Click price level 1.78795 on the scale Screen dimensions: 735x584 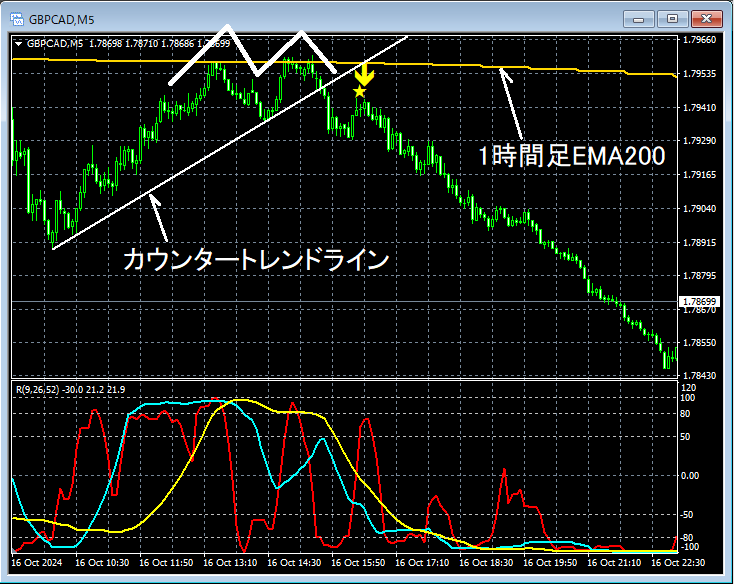[699, 276]
